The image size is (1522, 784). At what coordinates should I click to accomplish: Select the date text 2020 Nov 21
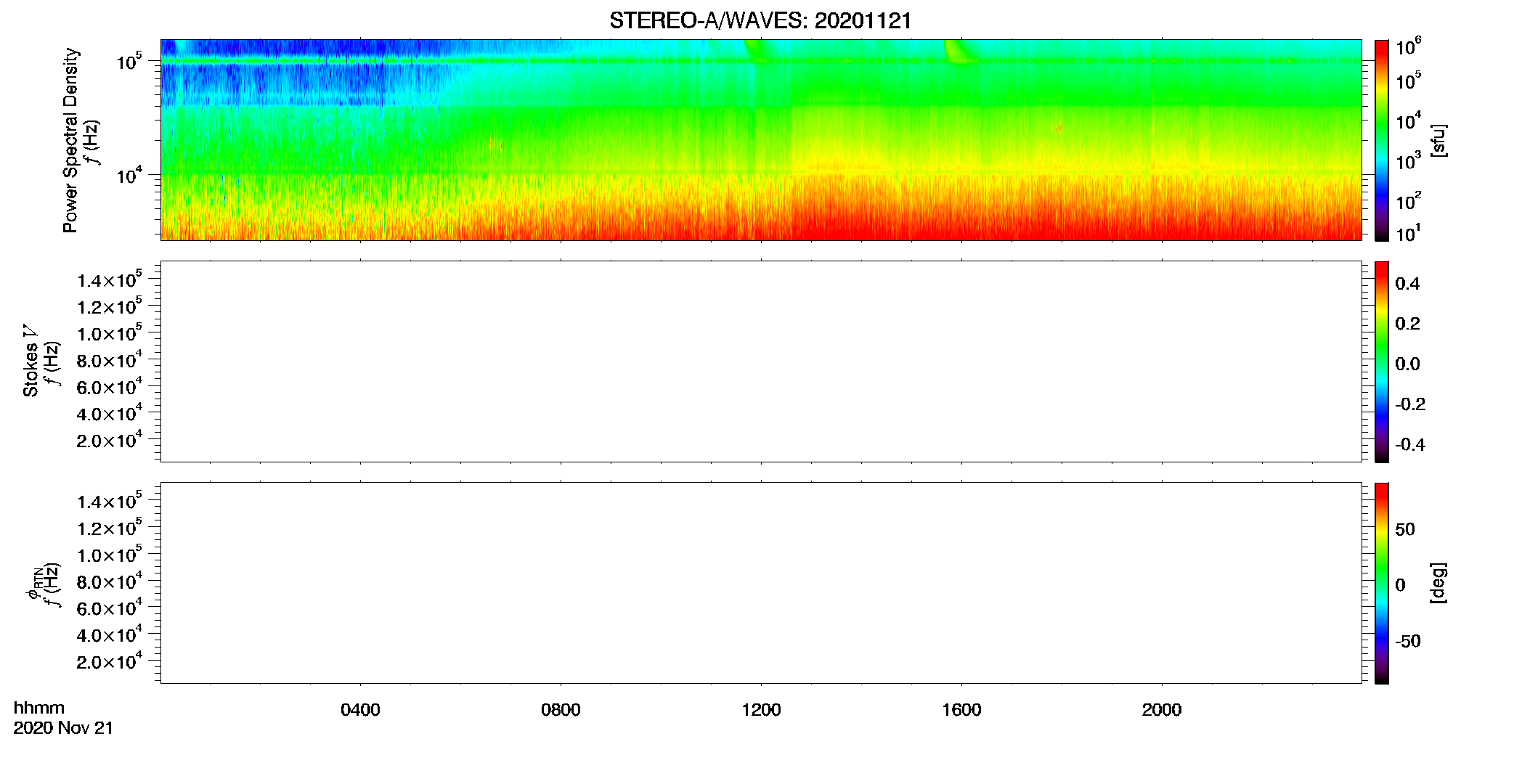coord(63,728)
